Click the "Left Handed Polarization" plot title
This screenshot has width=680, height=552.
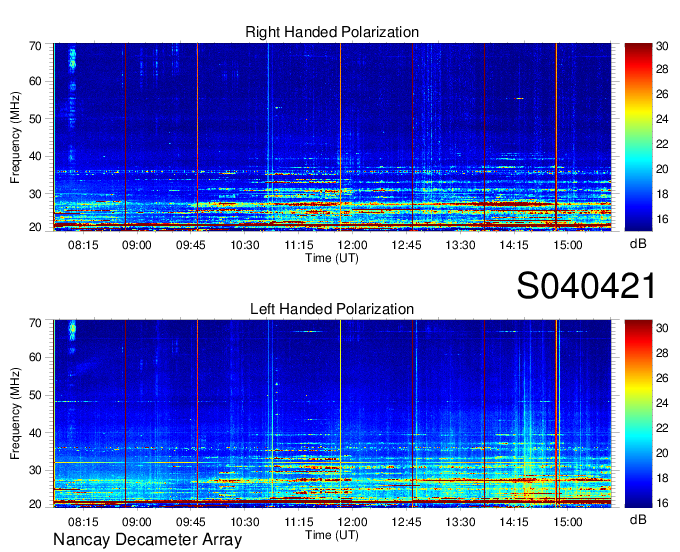point(332,309)
